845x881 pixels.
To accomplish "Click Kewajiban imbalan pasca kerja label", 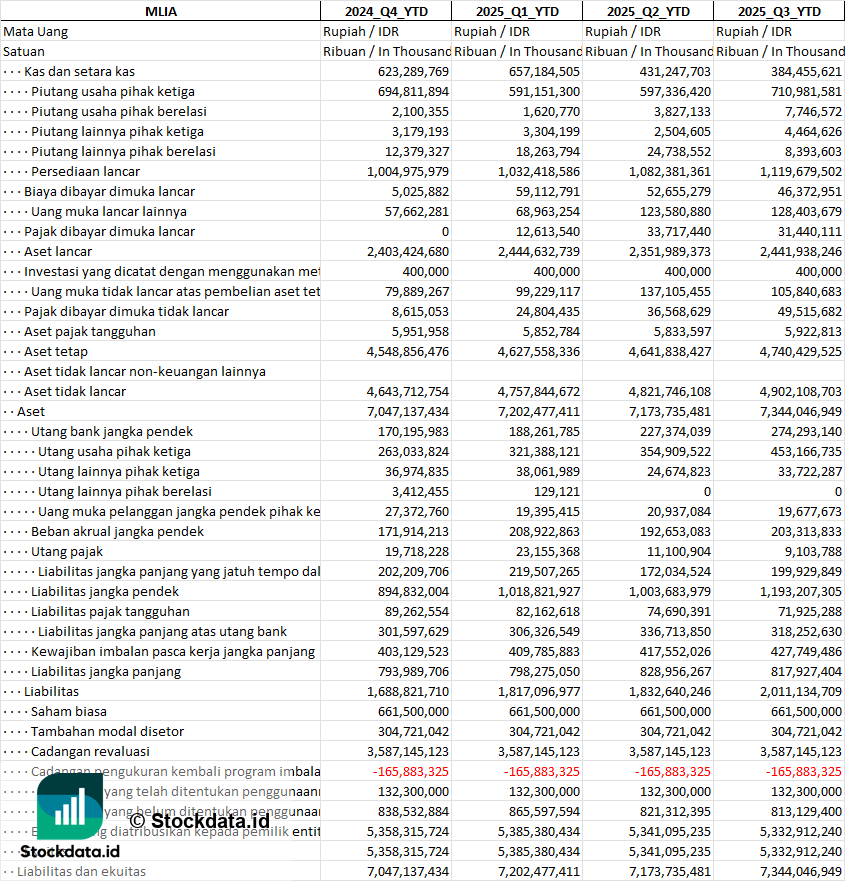I will coord(173,652).
